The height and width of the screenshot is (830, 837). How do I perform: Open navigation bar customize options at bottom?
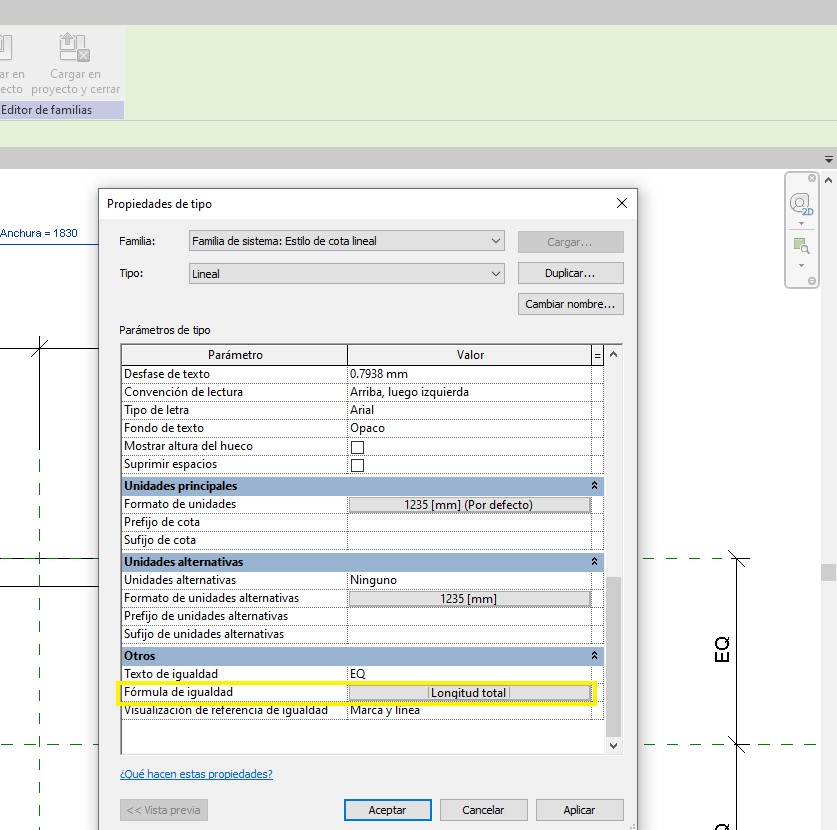(813, 282)
